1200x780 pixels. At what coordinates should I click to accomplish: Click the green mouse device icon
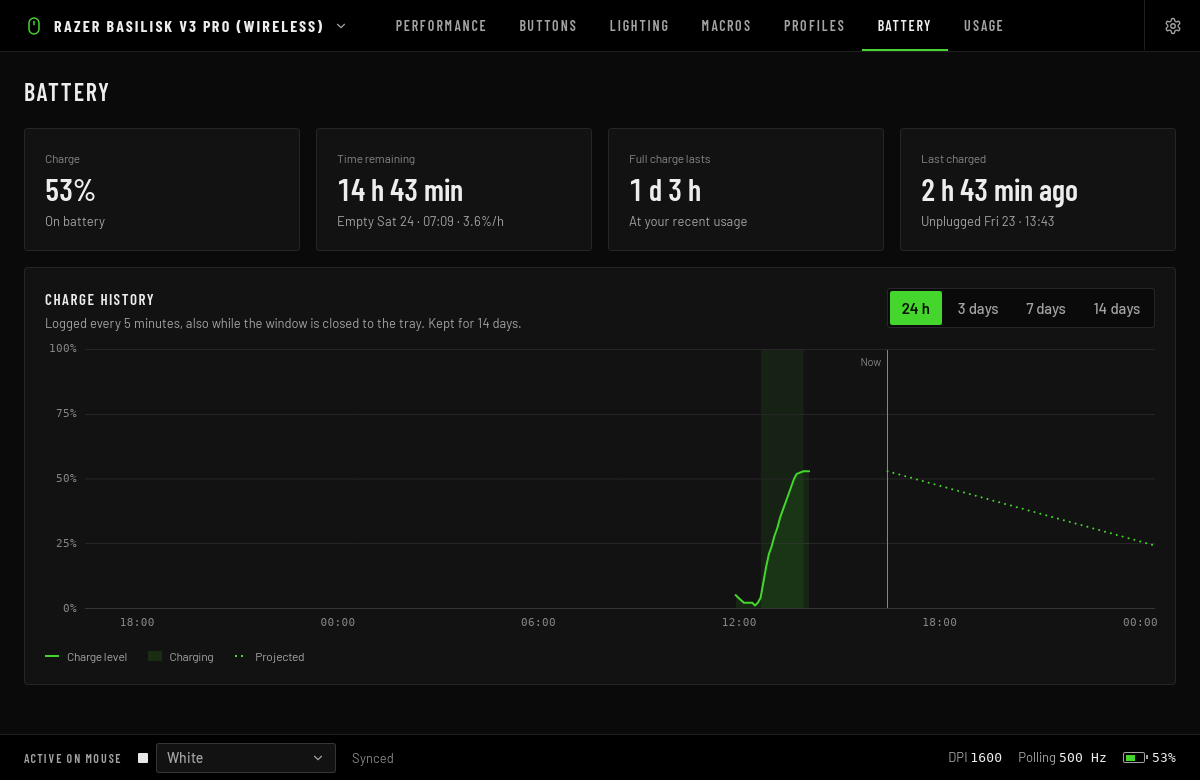click(x=34, y=26)
